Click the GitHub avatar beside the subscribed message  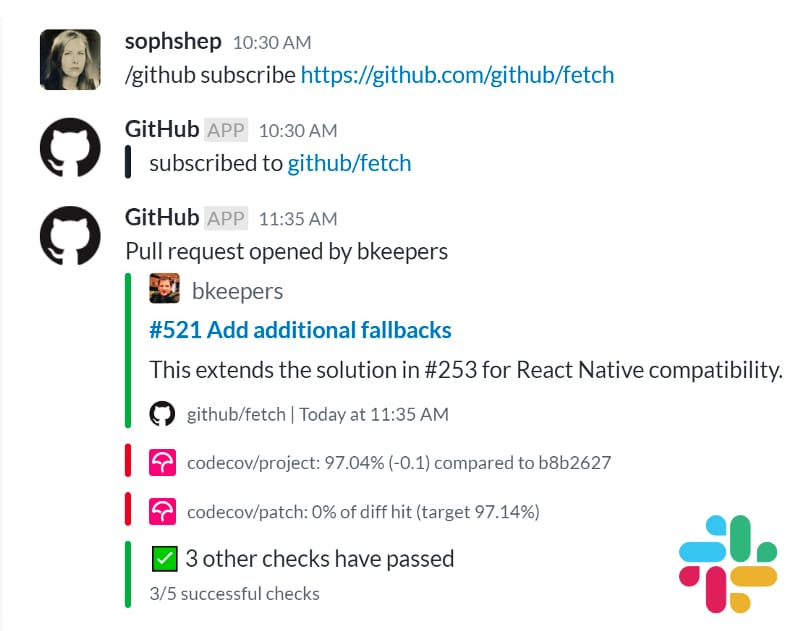tap(69, 148)
